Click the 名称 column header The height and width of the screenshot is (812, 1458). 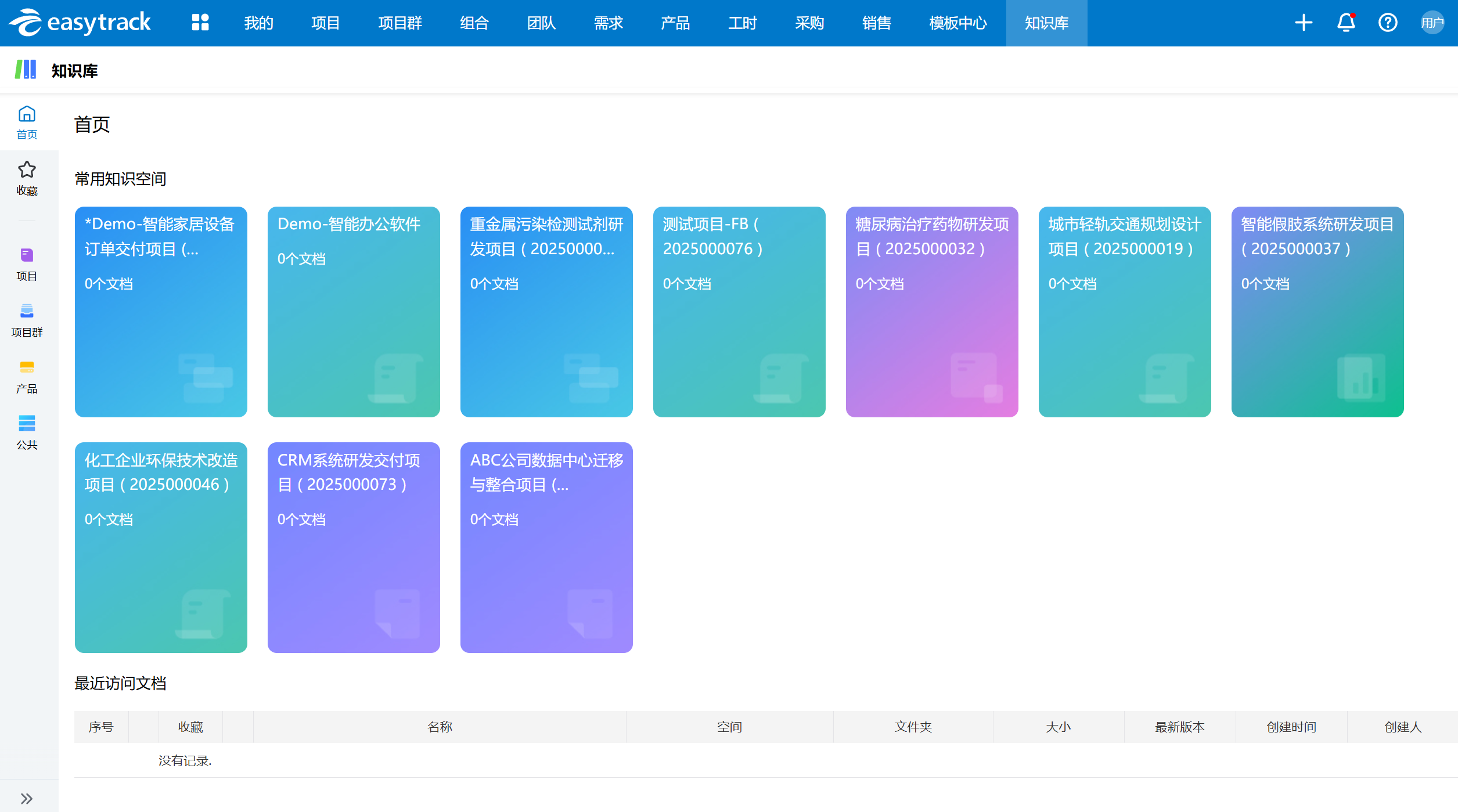(x=440, y=727)
